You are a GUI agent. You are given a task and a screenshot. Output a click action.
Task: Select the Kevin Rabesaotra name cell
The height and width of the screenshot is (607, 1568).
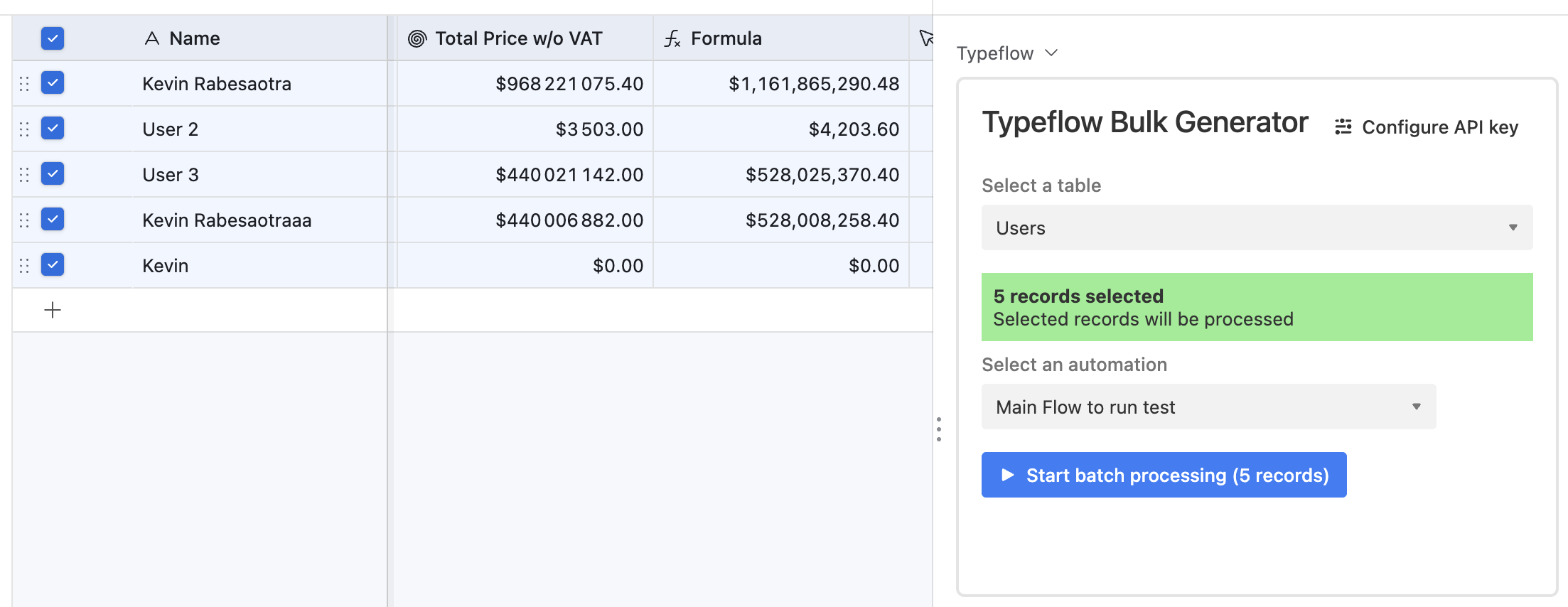click(x=260, y=84)
